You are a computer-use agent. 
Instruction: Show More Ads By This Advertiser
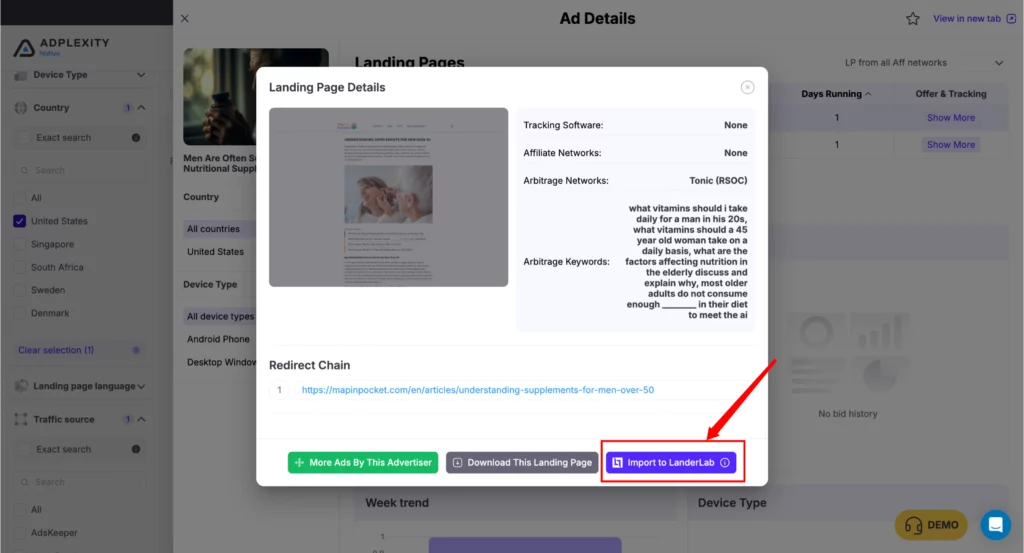(x=363, y=462)
